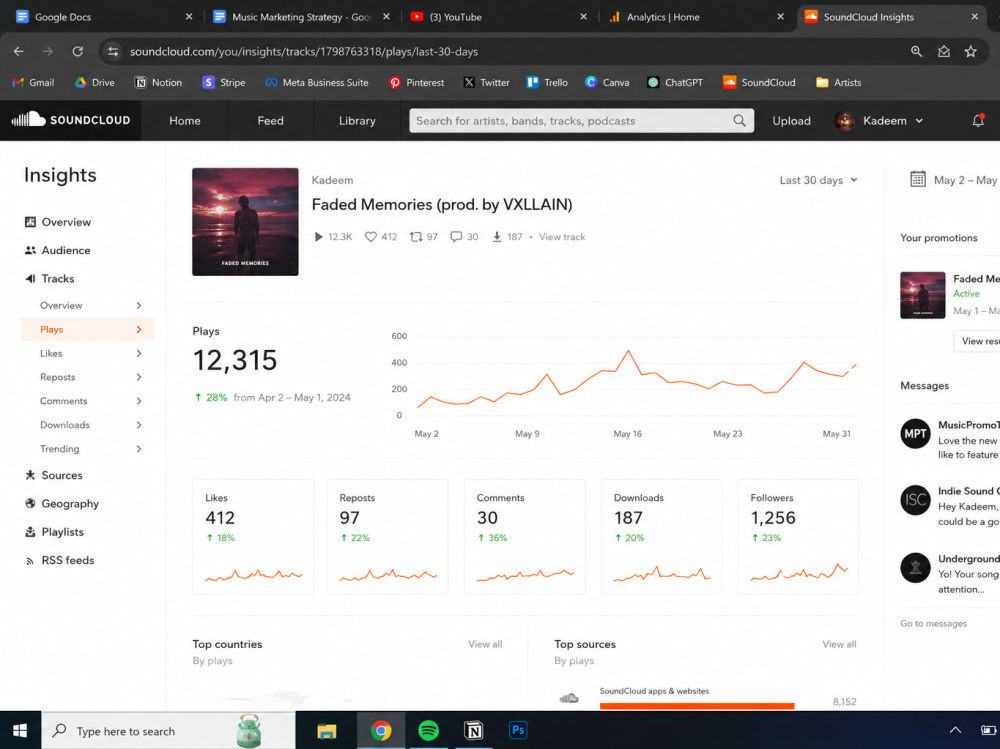Open Gmail bookmark
The height and width of the screenshot is (749, 1000).
pos(33,82)
